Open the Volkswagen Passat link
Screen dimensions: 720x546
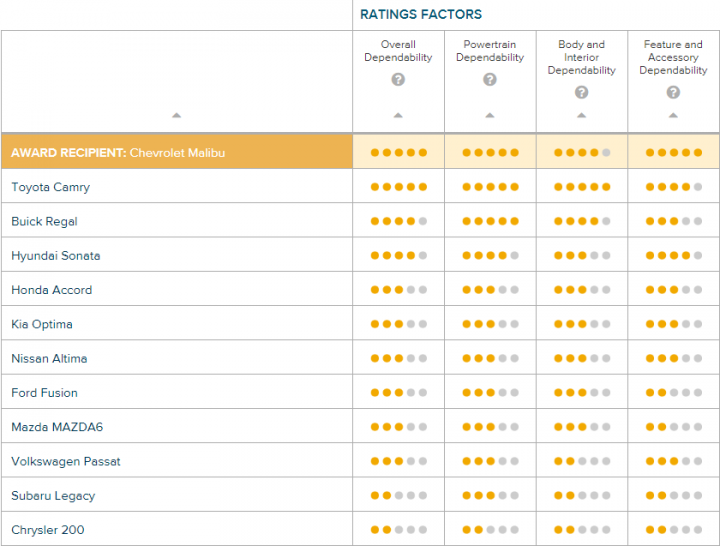66,462
